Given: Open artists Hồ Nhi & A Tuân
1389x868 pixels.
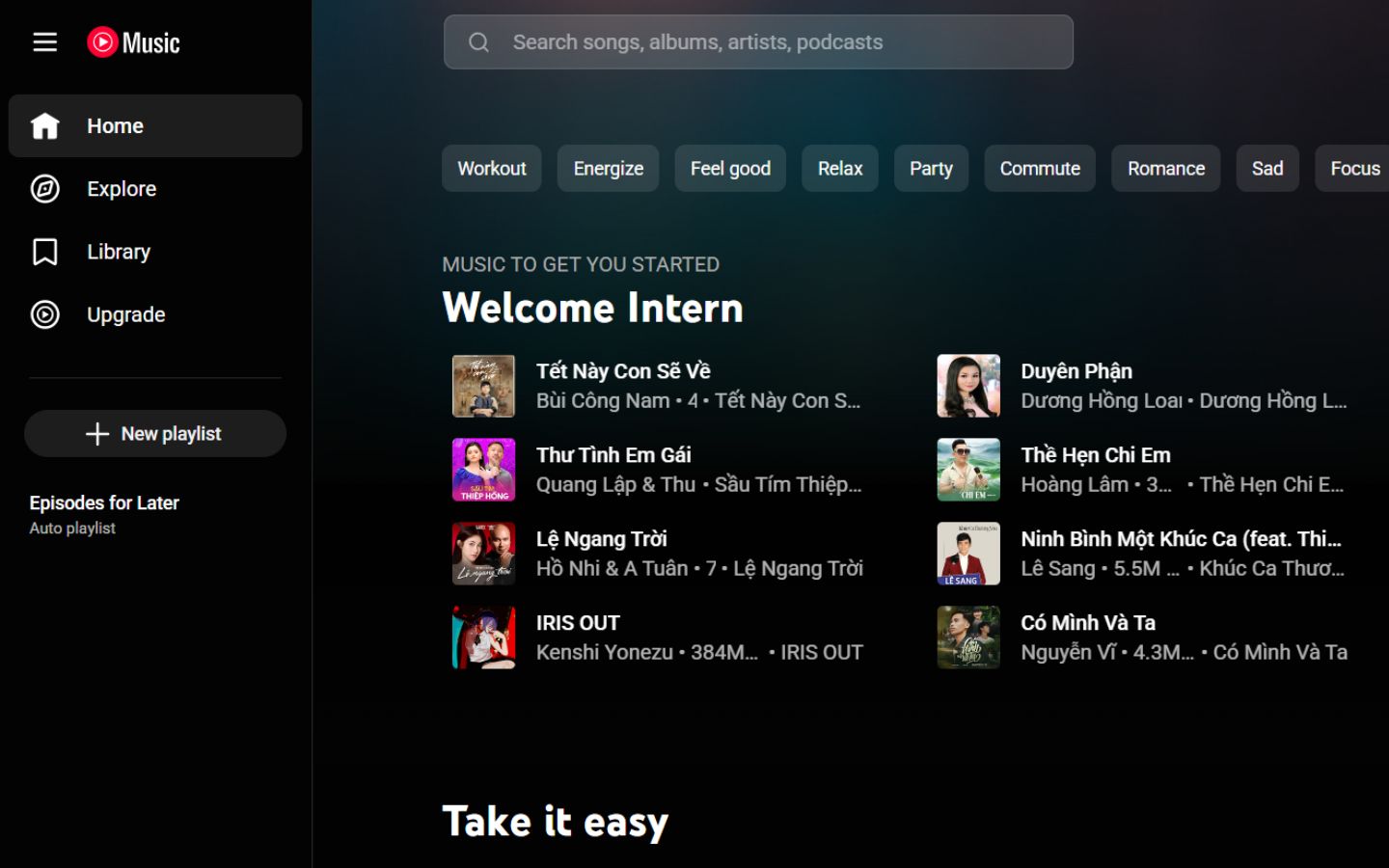Looking at the screenshot, I should pos(613,569).
